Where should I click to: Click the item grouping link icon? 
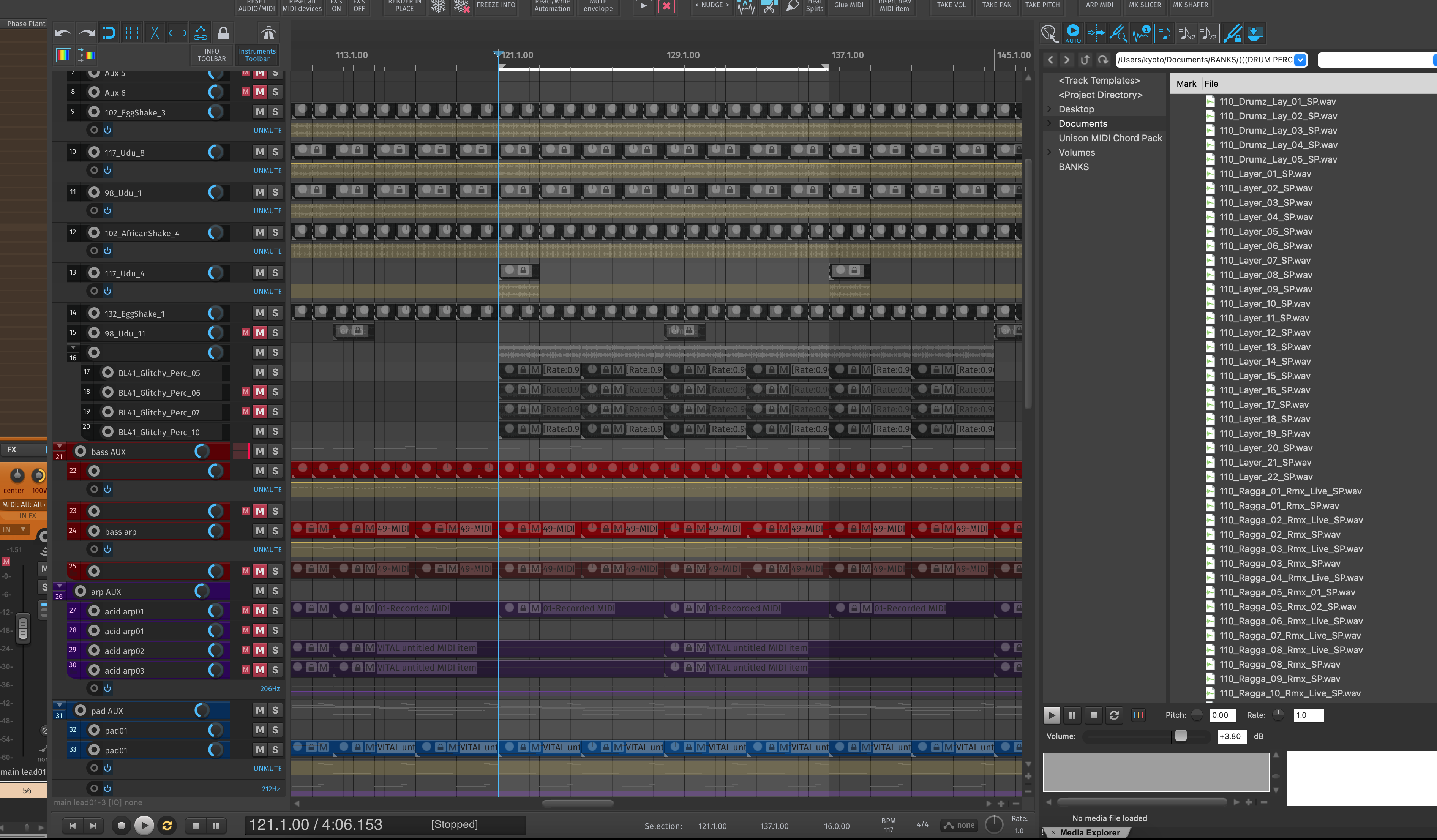click(x=177, y=33)
